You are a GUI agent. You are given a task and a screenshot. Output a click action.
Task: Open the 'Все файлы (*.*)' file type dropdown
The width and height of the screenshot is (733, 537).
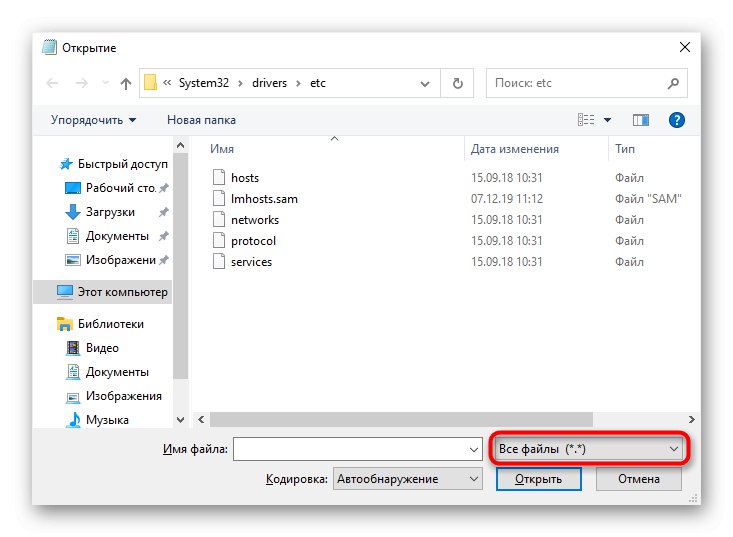click(x=589, y=449)
